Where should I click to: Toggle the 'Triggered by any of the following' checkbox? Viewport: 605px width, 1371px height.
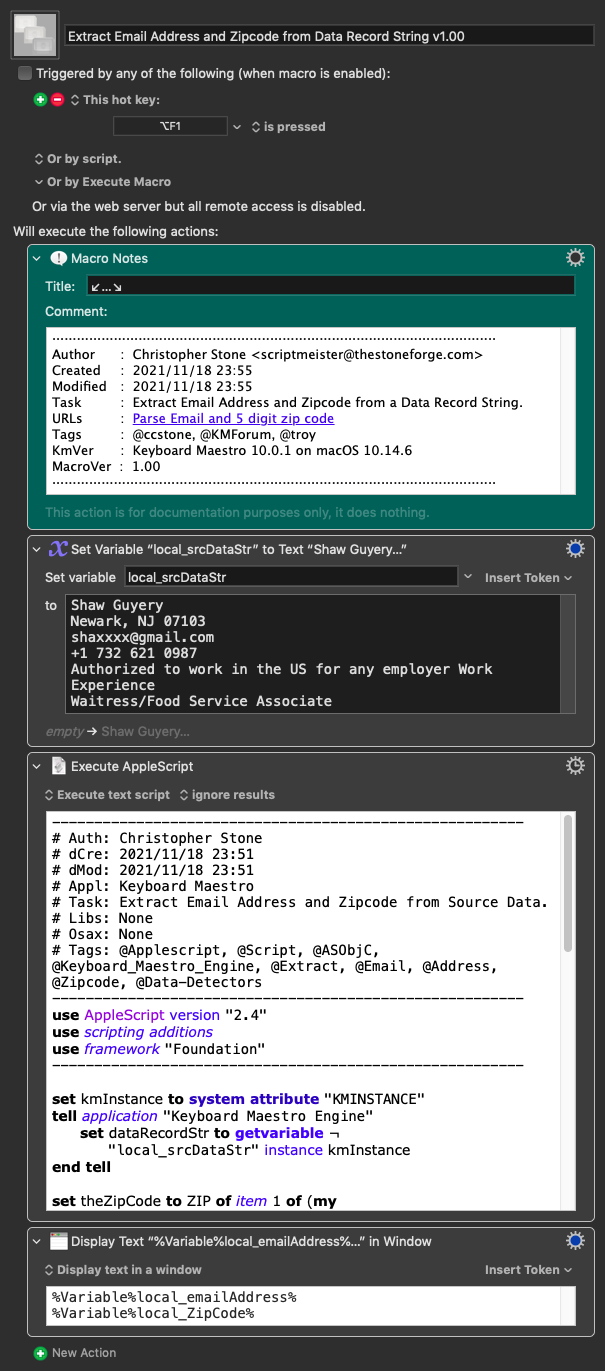[x=25, y=74]
